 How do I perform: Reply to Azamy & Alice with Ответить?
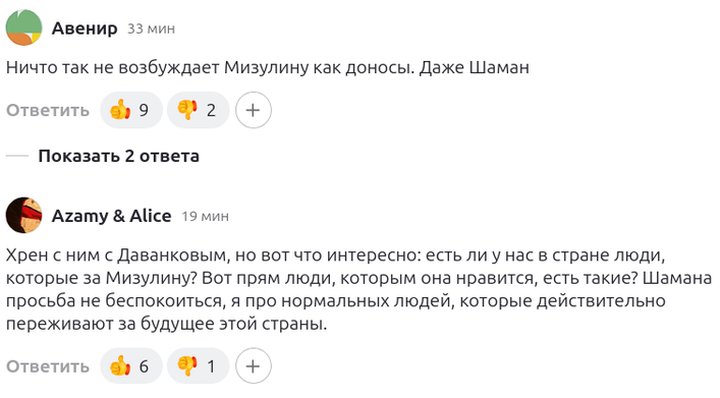[x=48, y=366]
